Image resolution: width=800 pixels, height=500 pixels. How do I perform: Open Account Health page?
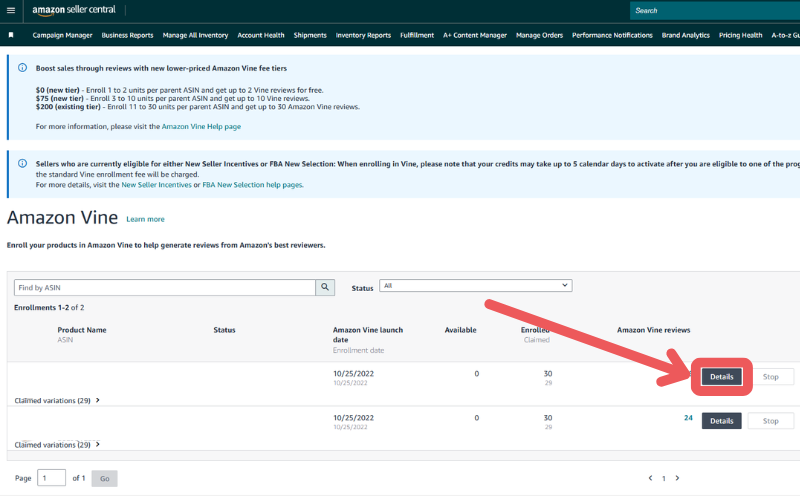[x=261, y=35]
